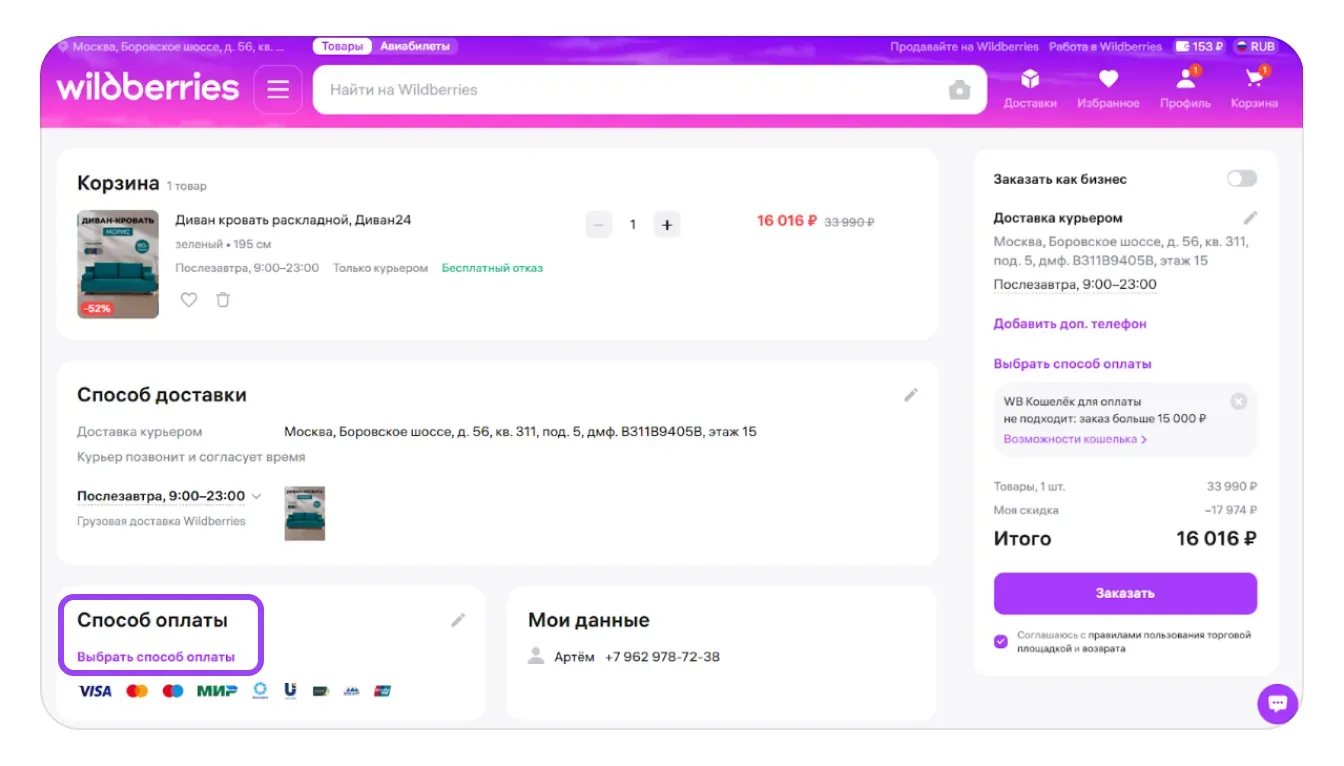
Task: Expand Послезавтра 9:00–23:00 delivery time dropdown
Action: coord(257,496)
